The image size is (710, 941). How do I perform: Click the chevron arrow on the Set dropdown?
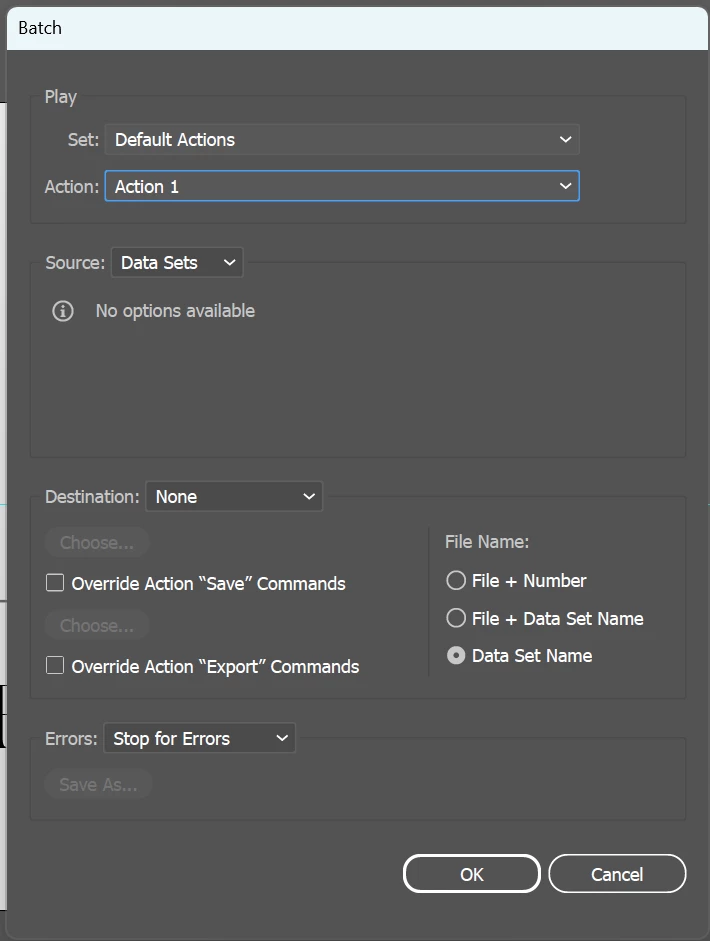[565, 140]
